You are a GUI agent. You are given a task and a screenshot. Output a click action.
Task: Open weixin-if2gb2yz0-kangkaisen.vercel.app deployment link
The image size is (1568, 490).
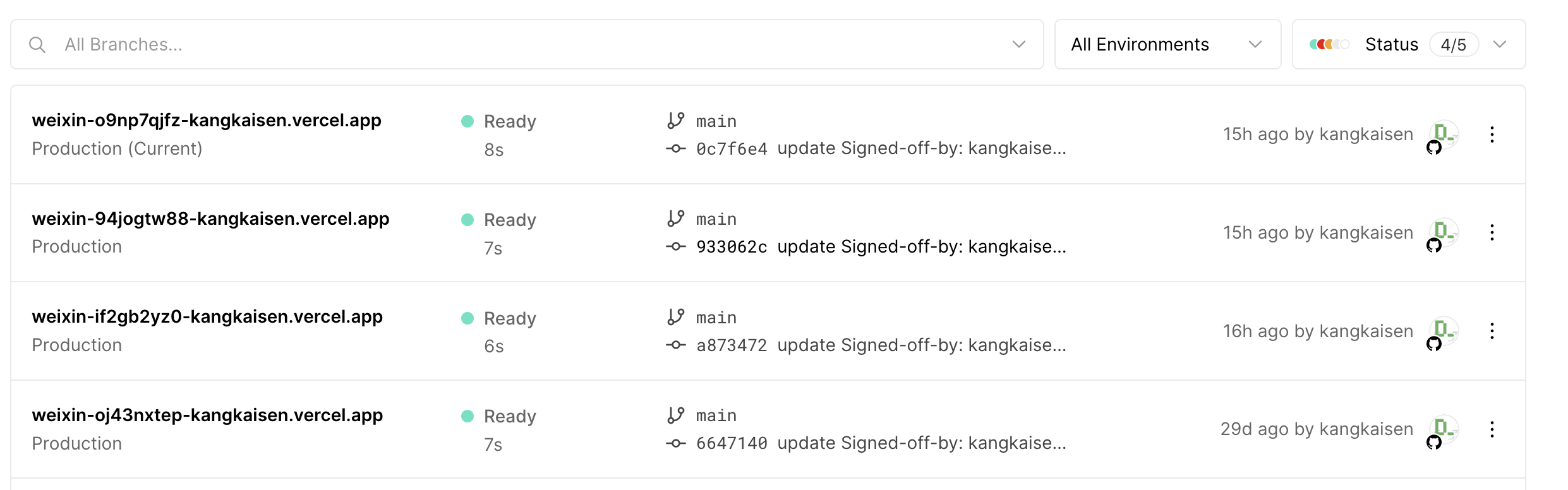(207, 317)
